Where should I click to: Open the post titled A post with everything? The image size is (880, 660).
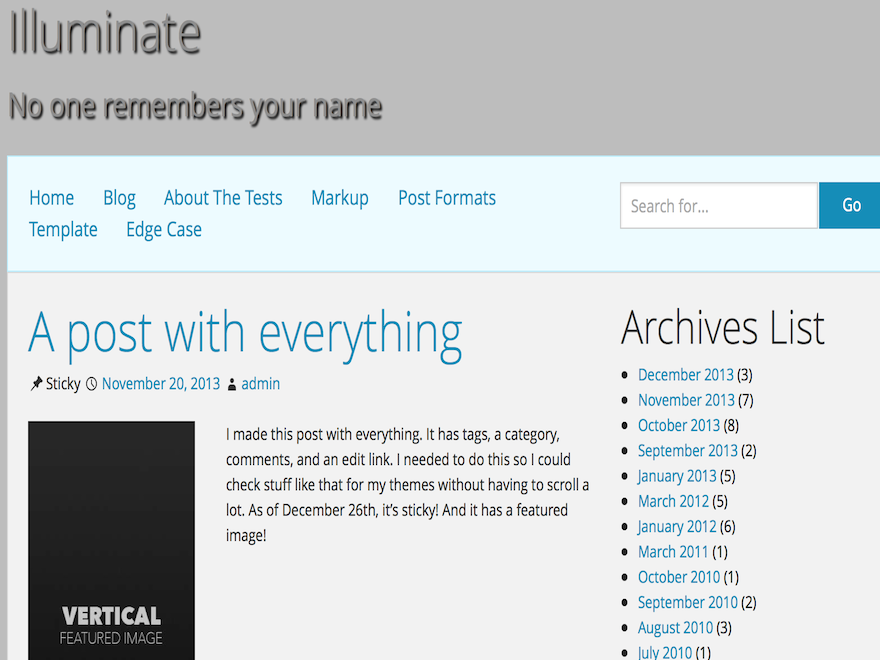click(246, 333)
